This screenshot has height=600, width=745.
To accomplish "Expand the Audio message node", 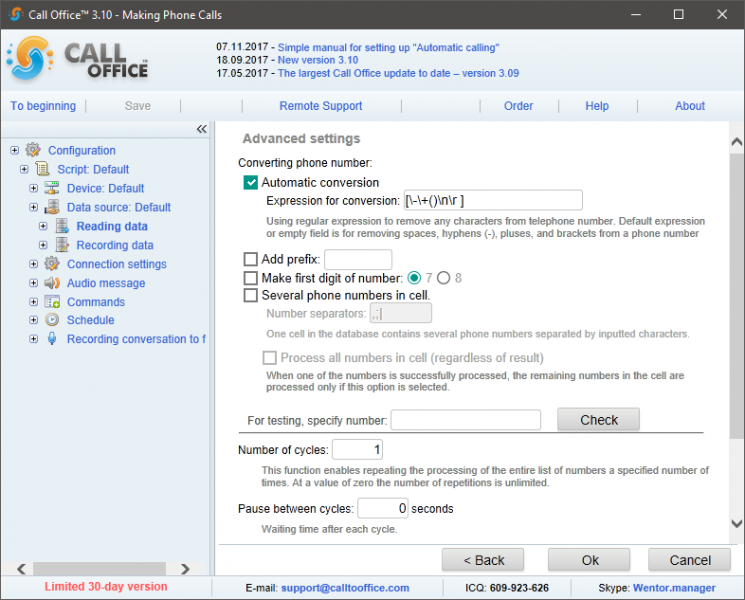I will click(33, 283).
